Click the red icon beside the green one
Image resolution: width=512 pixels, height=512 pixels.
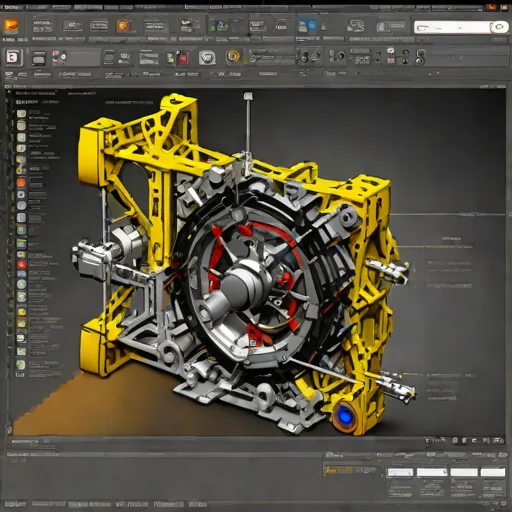click(183, 58)
